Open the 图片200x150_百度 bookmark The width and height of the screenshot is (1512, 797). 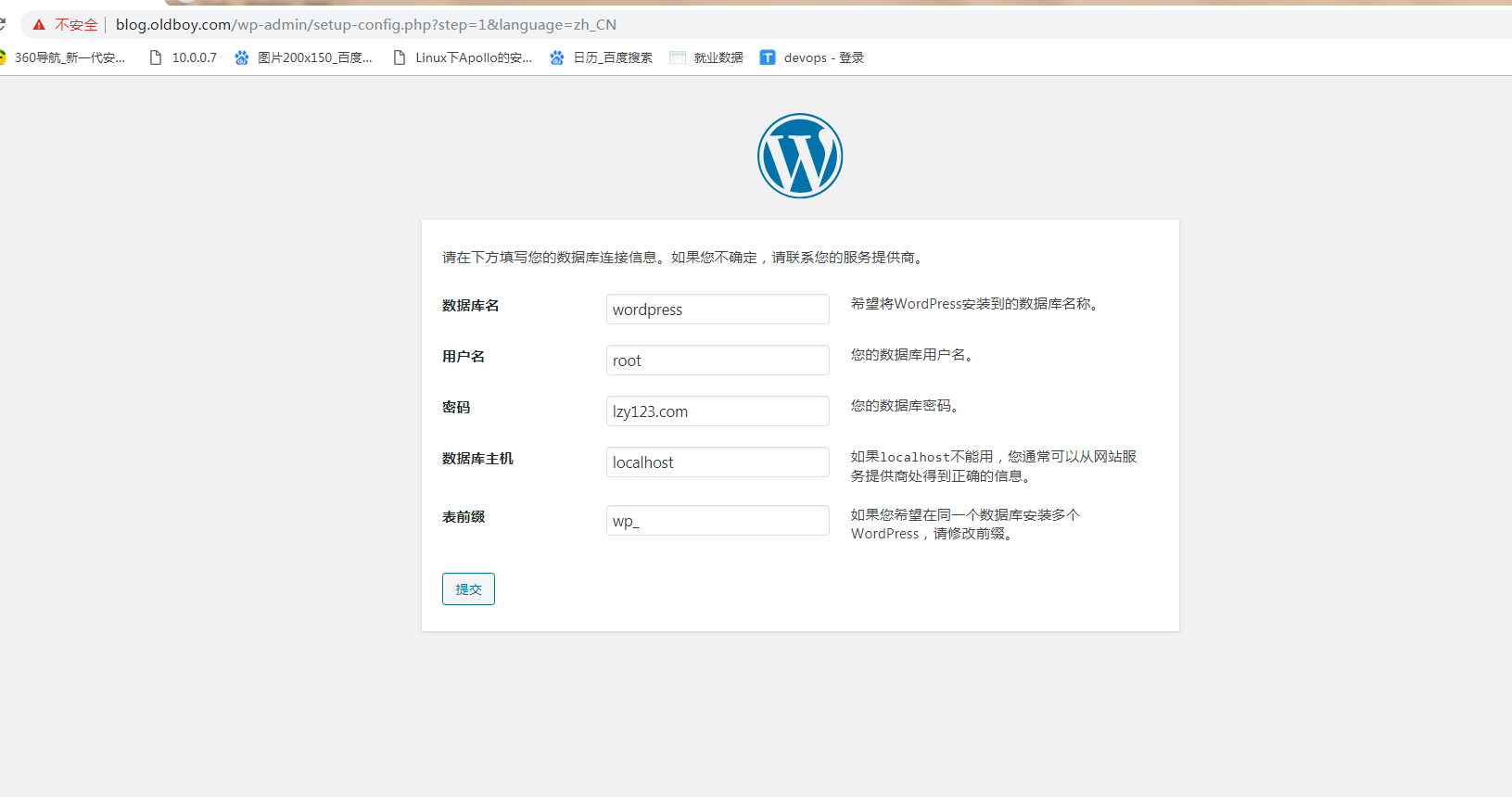click(304, 57)
